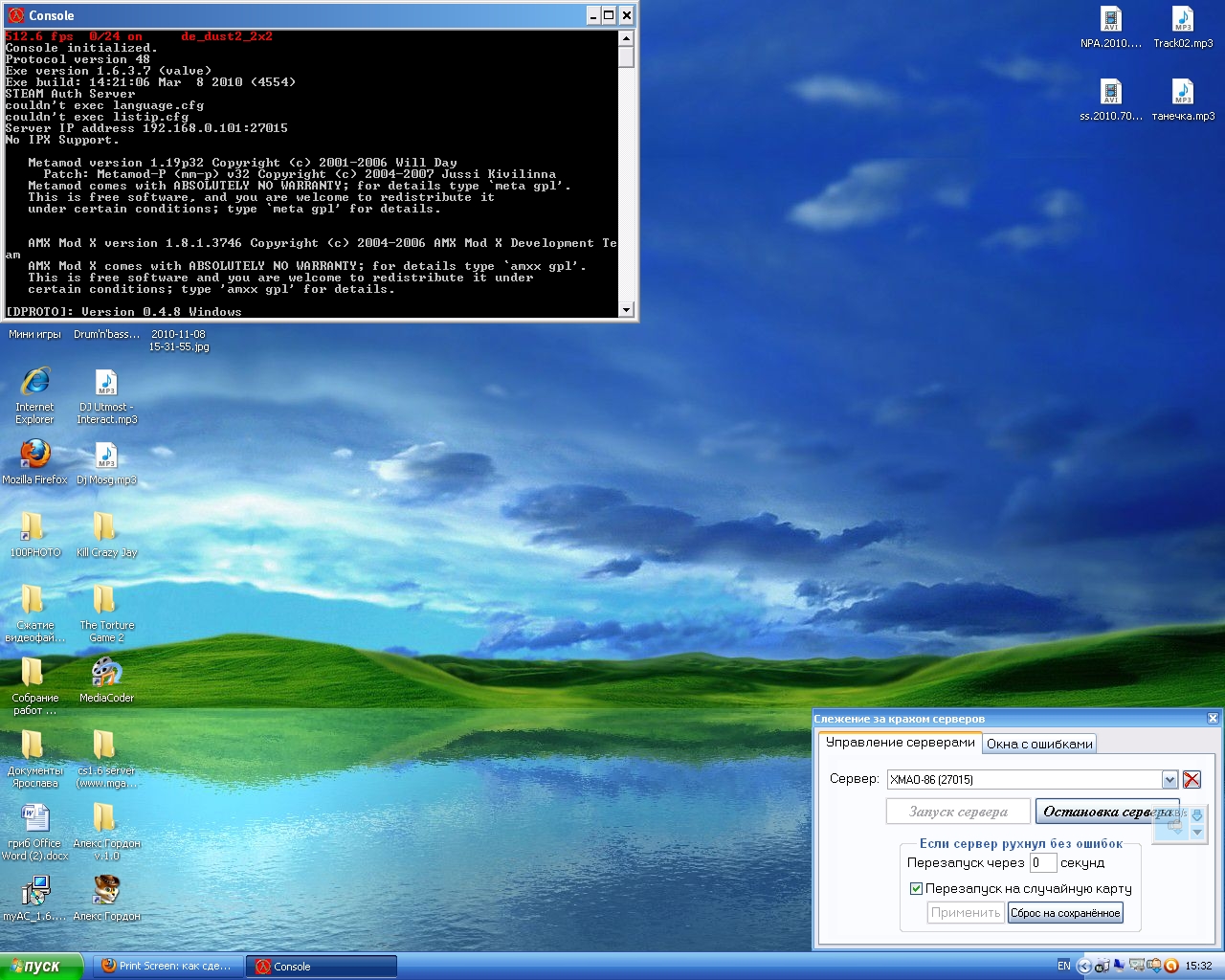This screenshot has height=980, width=1225.
Task: Expand the Сервер dropdown list
Action: coord(1169,780)
